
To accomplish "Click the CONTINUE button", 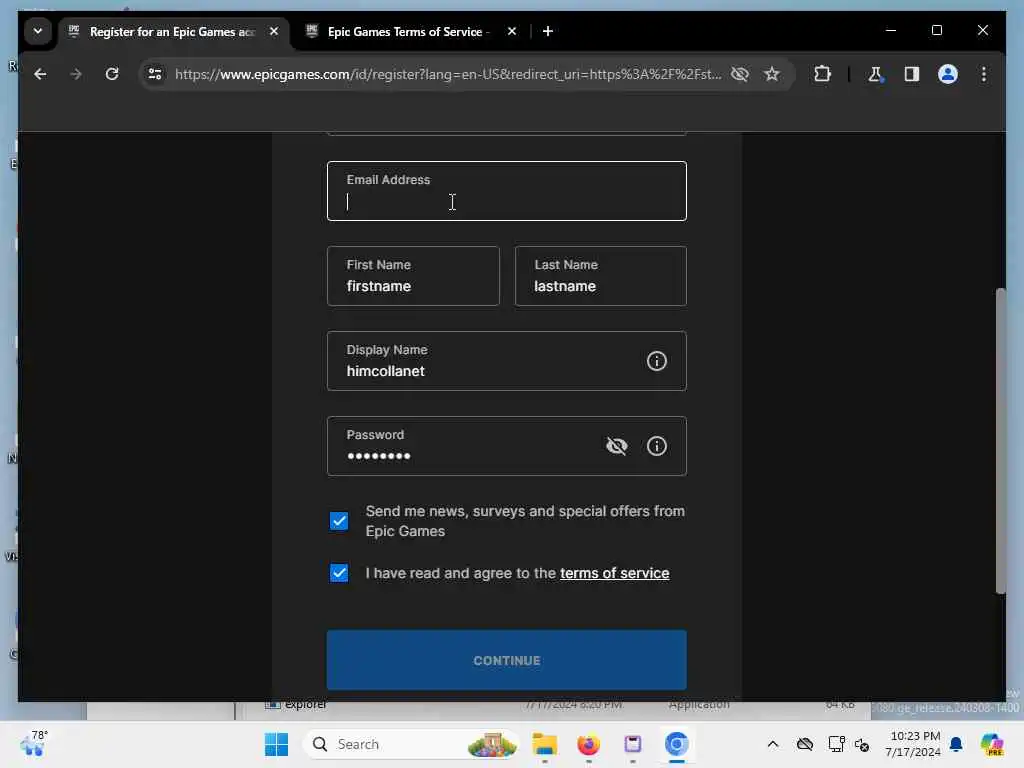I will click(507, 660).
